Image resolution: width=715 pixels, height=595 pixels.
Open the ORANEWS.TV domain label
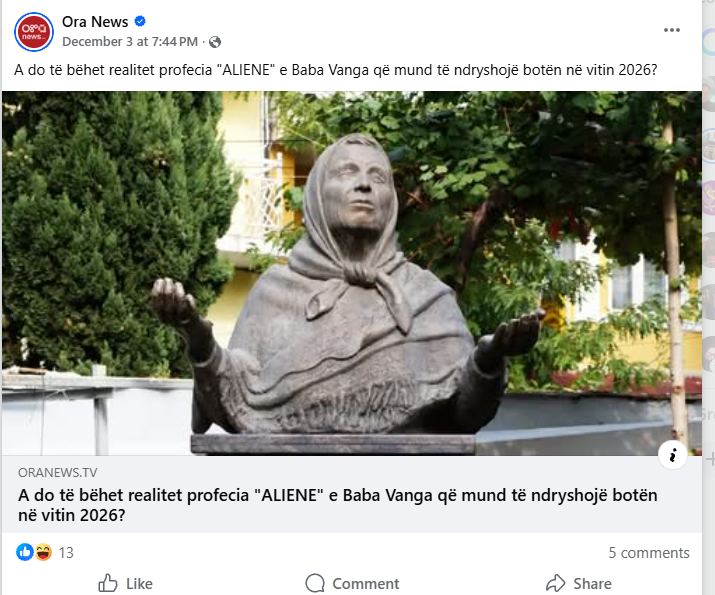[57, 472]
